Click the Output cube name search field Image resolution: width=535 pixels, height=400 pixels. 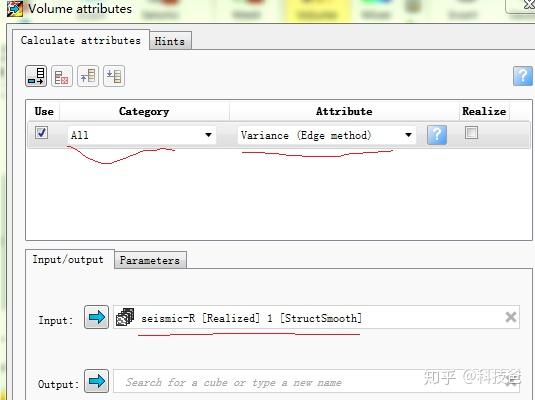tap(316, 381)
